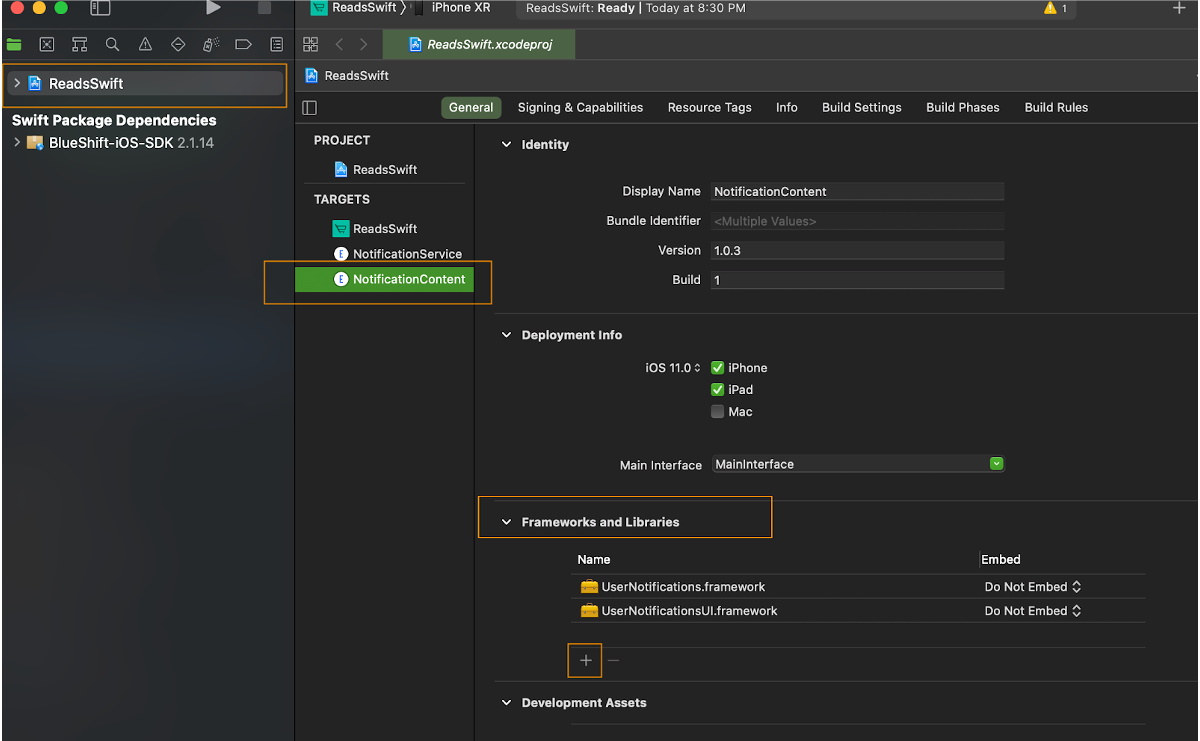Switch to the Info tab
Viewport: 1200px width, 741px height.
coord(787,107)
